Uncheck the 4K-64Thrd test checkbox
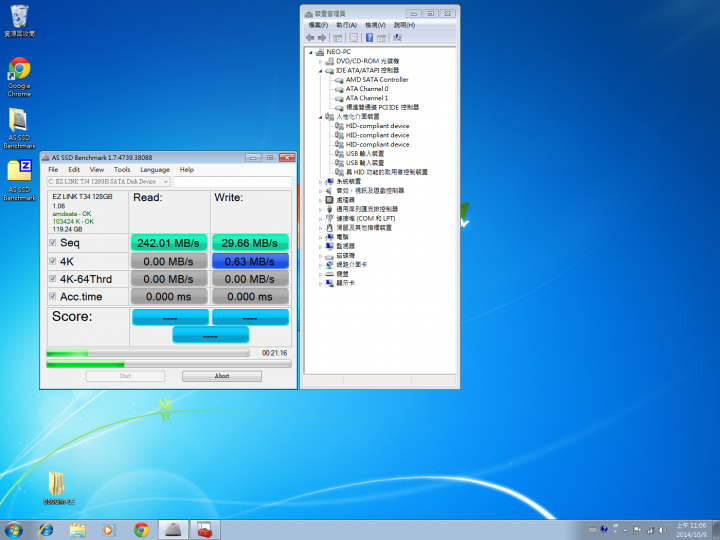The image size is (720, 540). click(53, 278)
